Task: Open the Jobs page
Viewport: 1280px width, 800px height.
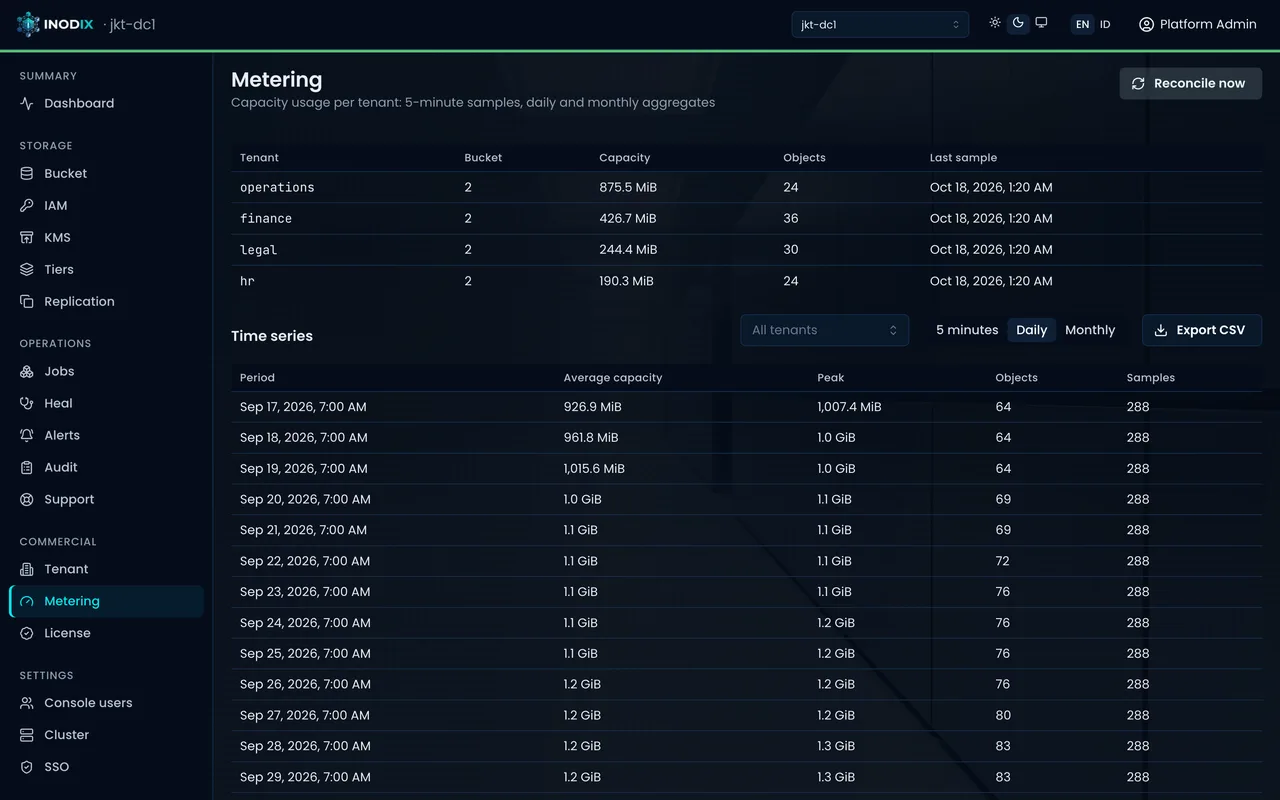Action: coord(106,371)
